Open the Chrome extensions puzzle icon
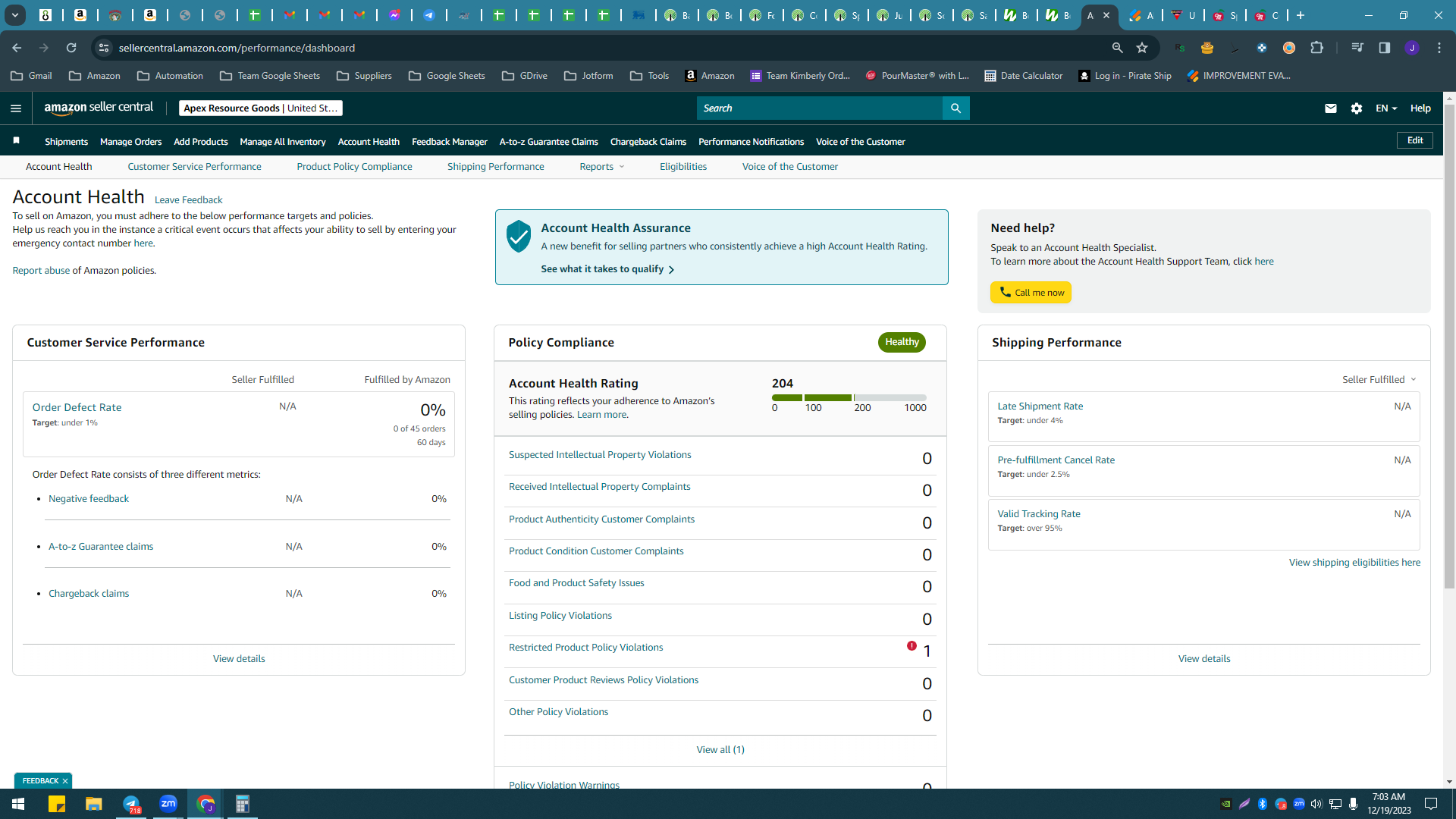 (1317, 48)
